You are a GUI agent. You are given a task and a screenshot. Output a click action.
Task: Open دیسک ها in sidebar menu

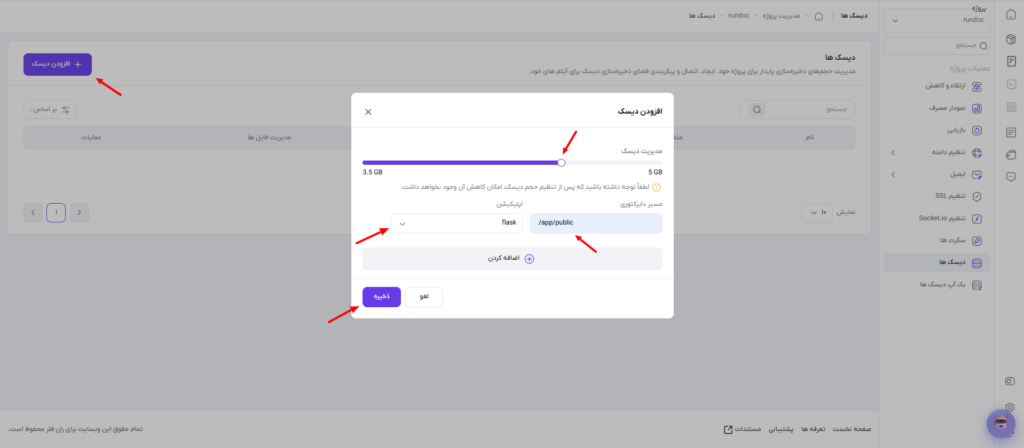point(936,263)
